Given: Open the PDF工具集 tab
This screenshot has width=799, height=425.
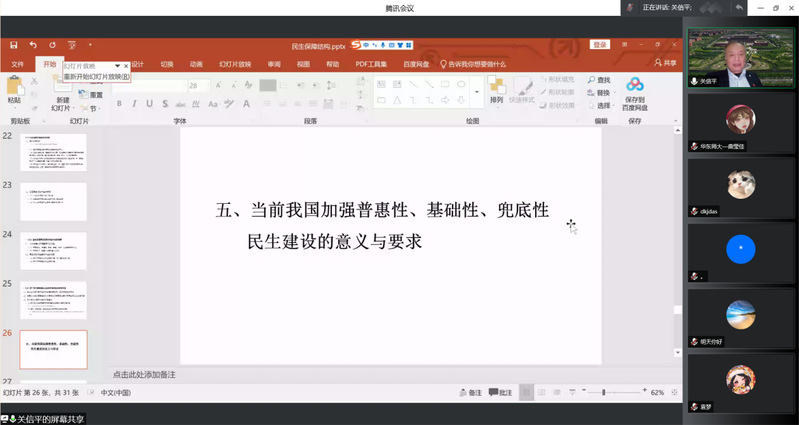Looking at the screenshot, I should click(x=371, y=64).
